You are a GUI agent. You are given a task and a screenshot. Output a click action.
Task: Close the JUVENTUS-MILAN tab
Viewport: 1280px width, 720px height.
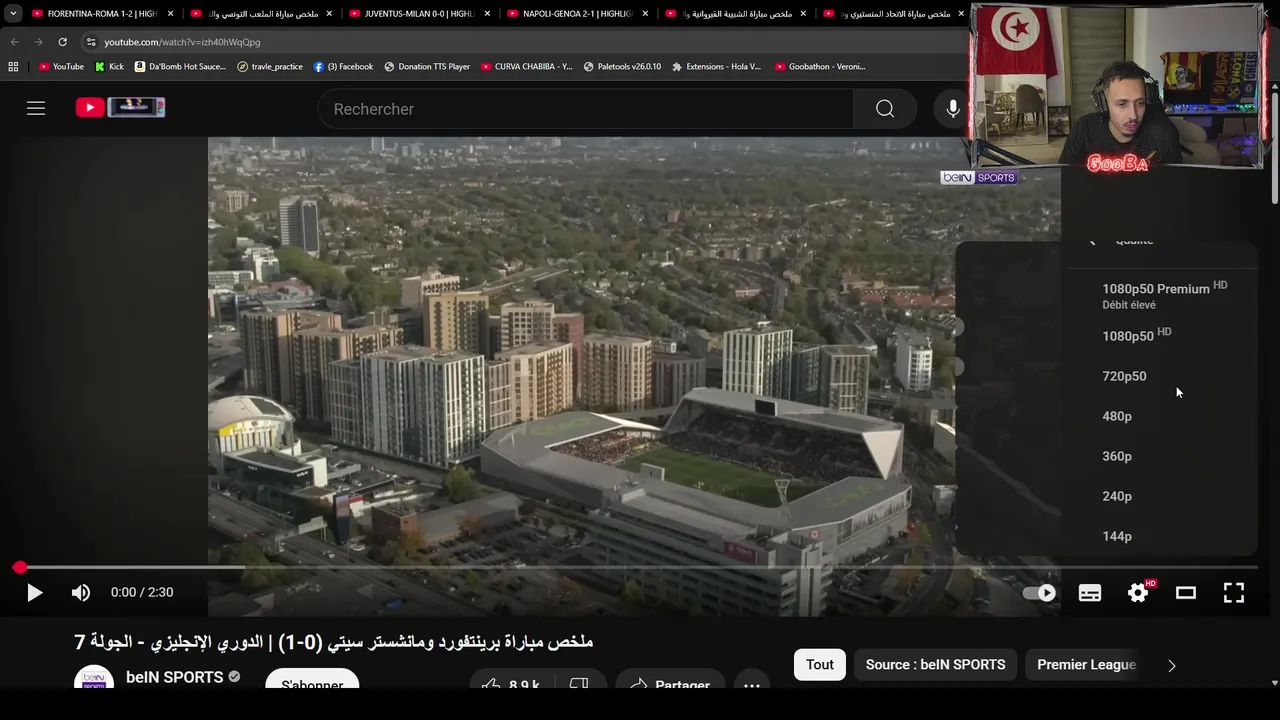coord(487,14)
